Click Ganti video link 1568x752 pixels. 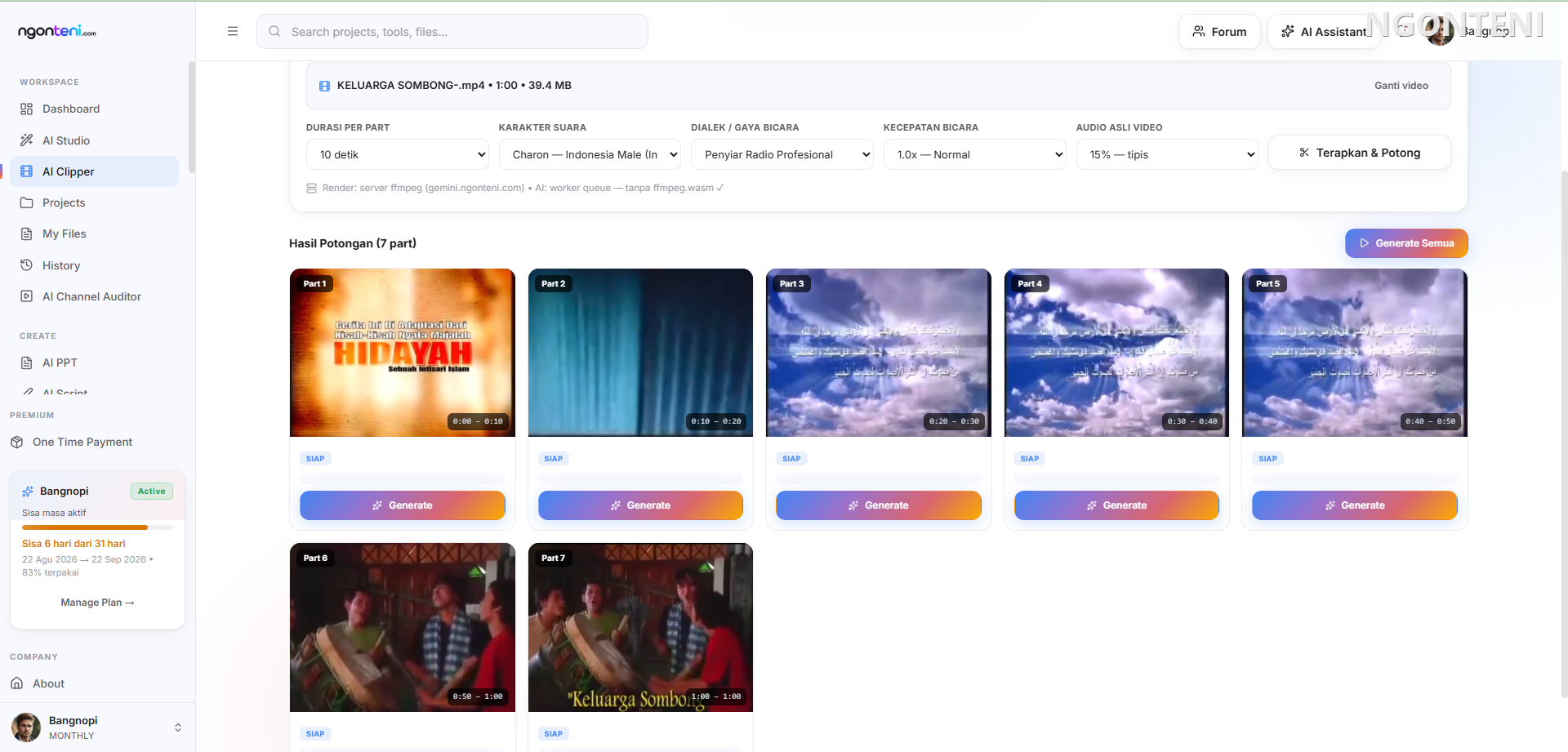[1401, 85]
